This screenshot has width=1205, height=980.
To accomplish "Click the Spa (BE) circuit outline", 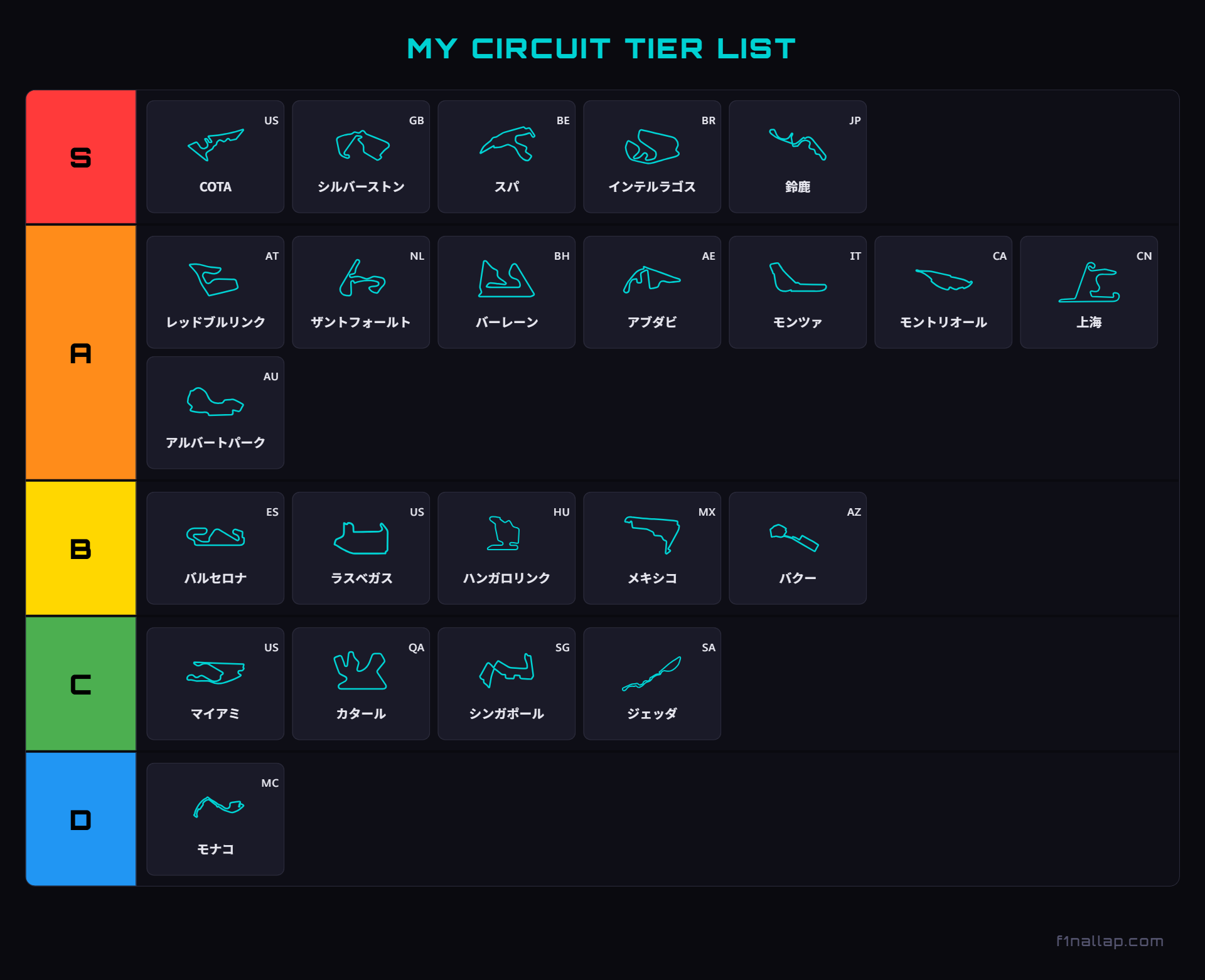I will click(x=507, y=144).
